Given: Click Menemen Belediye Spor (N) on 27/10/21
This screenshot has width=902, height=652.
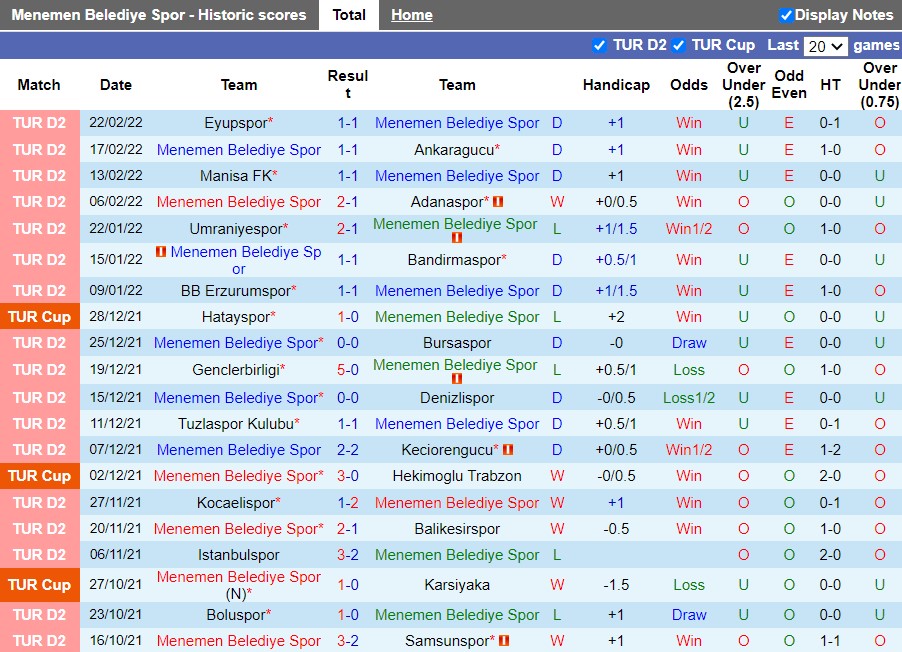Looking at the screenshot, I should tap(238, 585).
